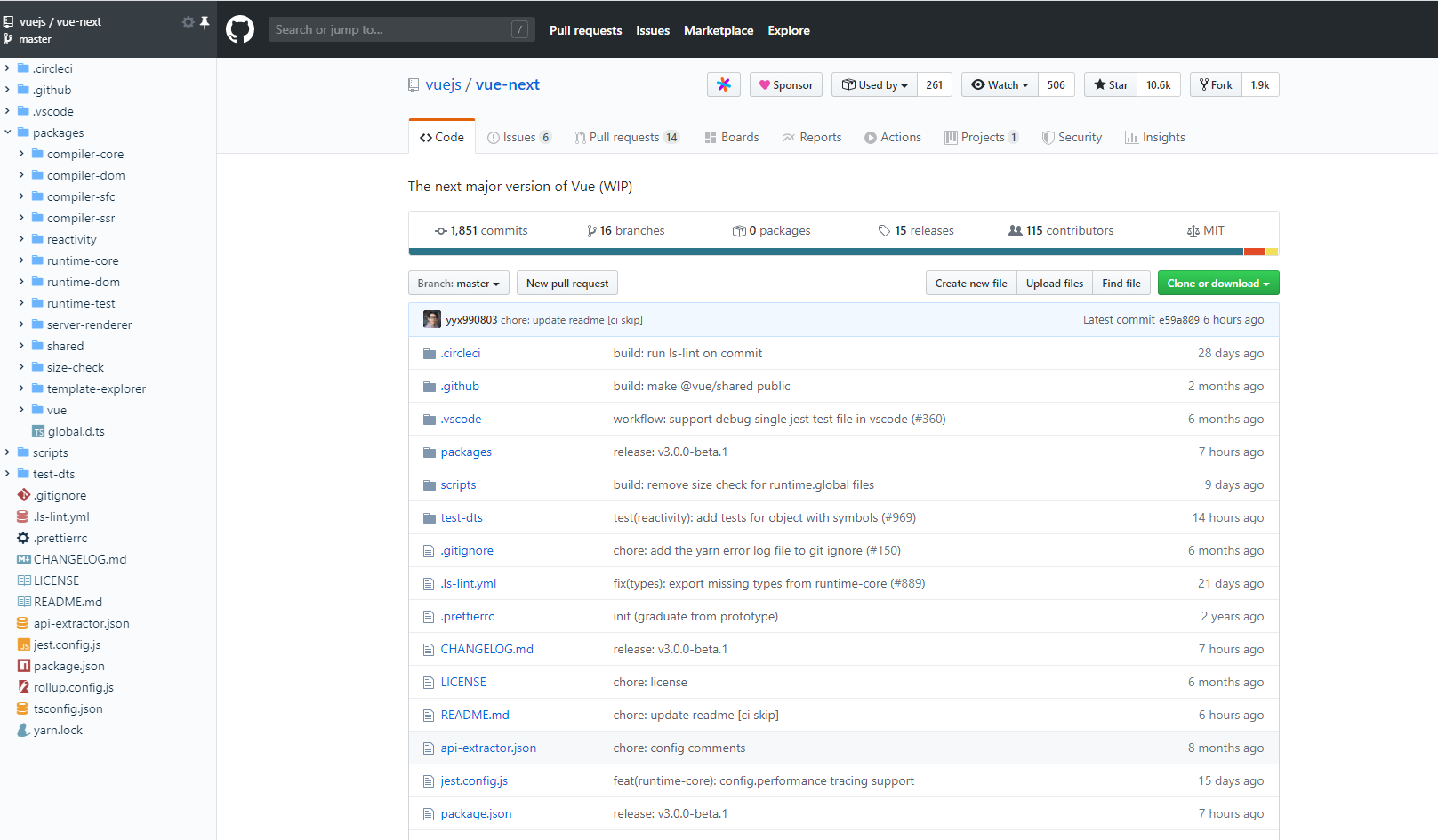
Task: Click the .gitignore git icon in sidebar
Action: pyautogui.click(x=24, y=495)
